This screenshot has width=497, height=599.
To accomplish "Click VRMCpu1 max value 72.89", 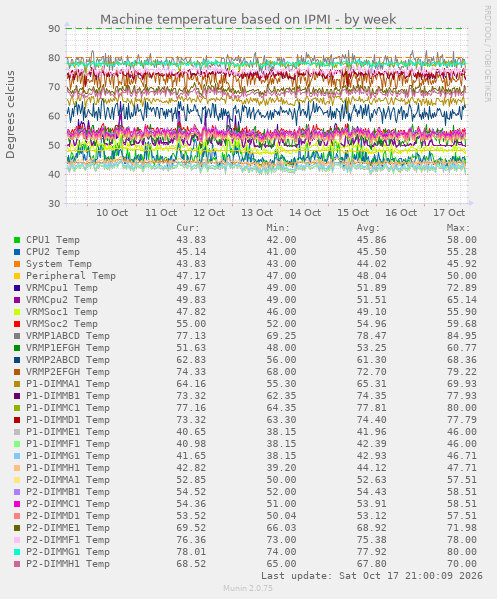I will pos(462,288).
